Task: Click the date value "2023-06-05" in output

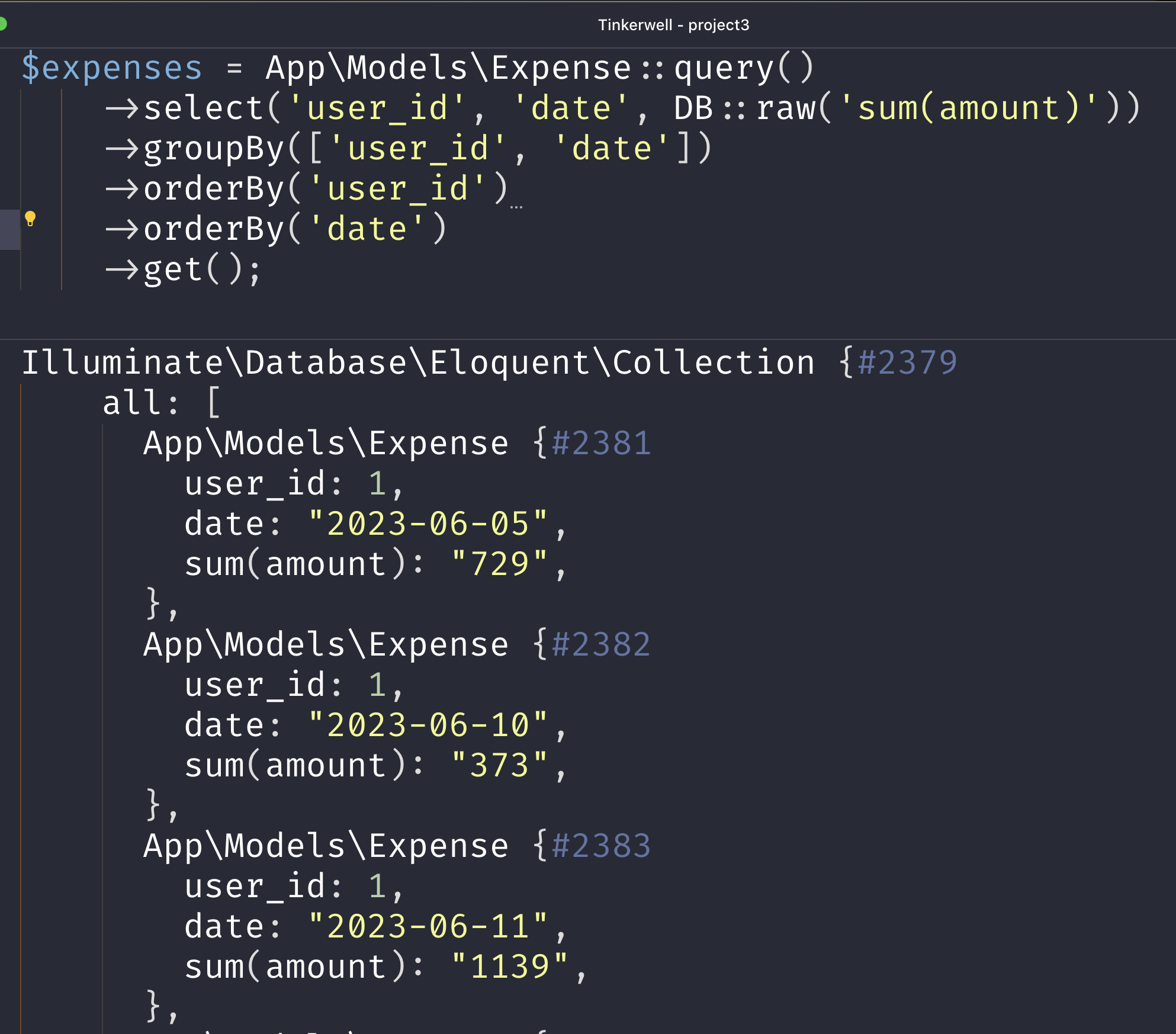Action: tap(428, 524)
